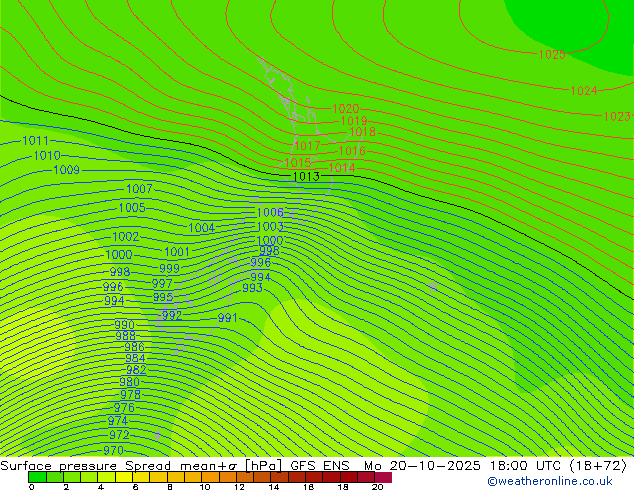Click the 970 isobar label

(113, 450)
